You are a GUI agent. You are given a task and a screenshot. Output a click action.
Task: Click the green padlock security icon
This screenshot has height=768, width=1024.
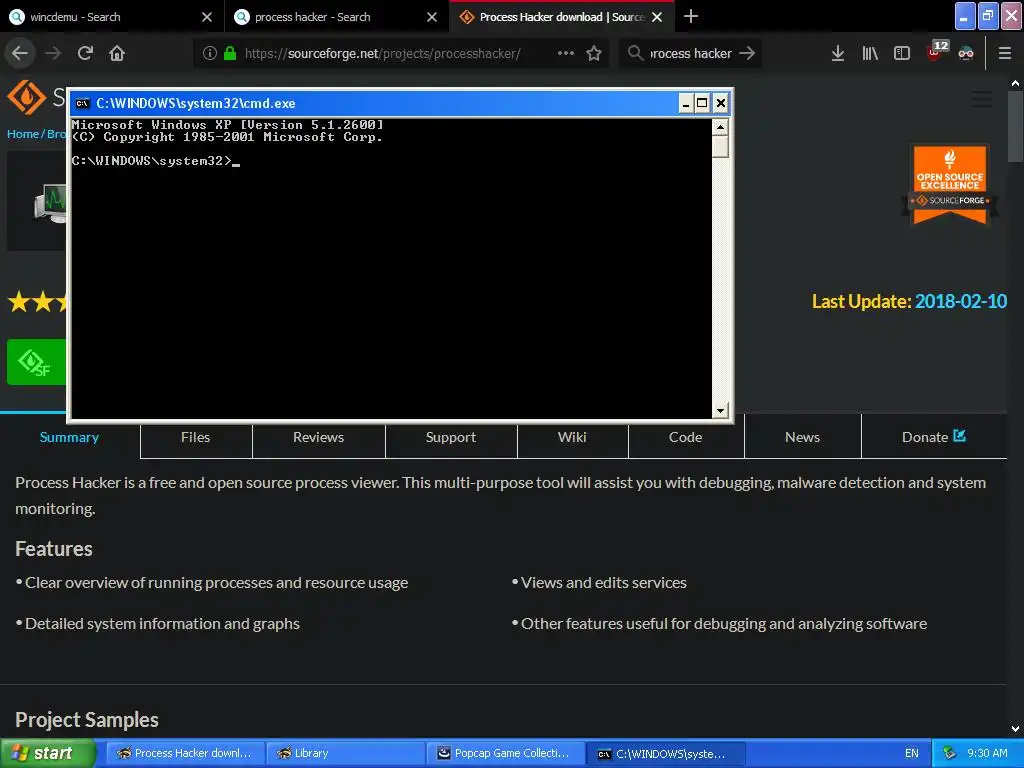(x=230, y=53)
